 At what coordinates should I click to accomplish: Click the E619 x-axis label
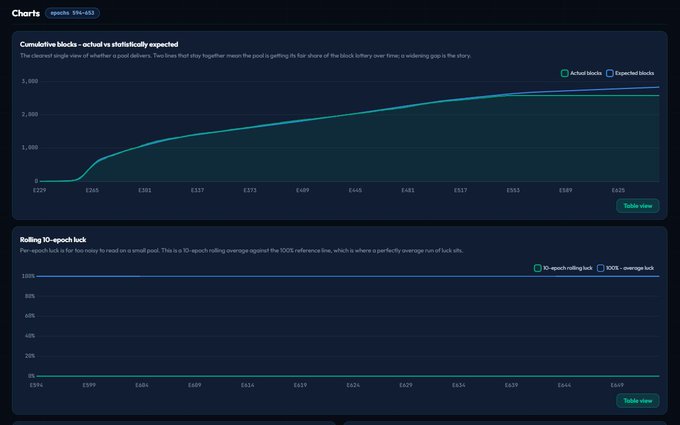[x=301, y=385]
